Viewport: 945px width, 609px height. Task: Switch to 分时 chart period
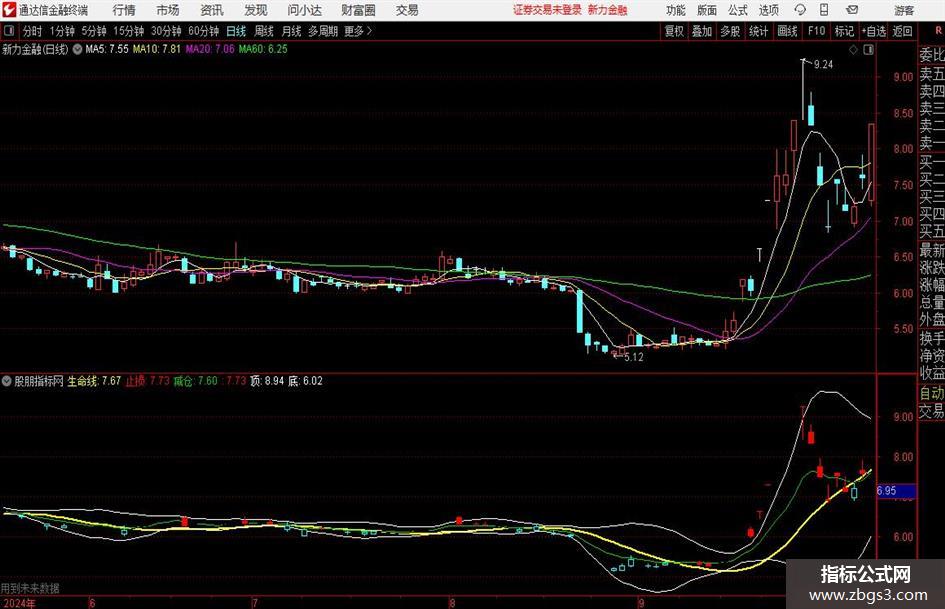click(33, 31)
